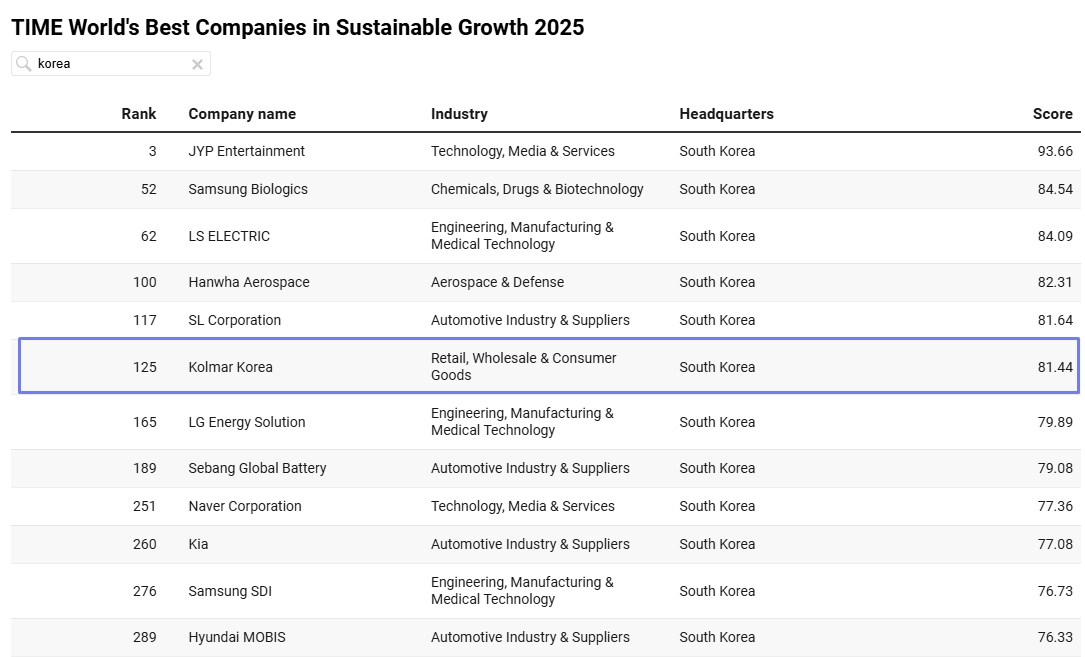Select Kia company name
The height and width of the screenshot is (657, 1085).
(198, 544)
